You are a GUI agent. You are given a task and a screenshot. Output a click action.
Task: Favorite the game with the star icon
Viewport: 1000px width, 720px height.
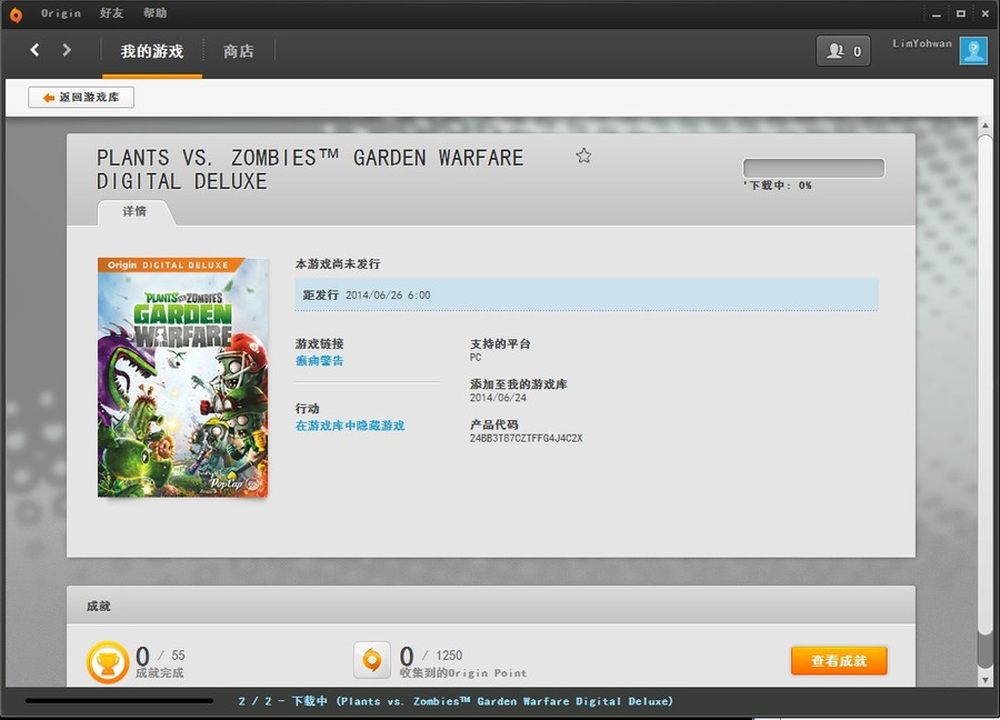click(584, 155)
